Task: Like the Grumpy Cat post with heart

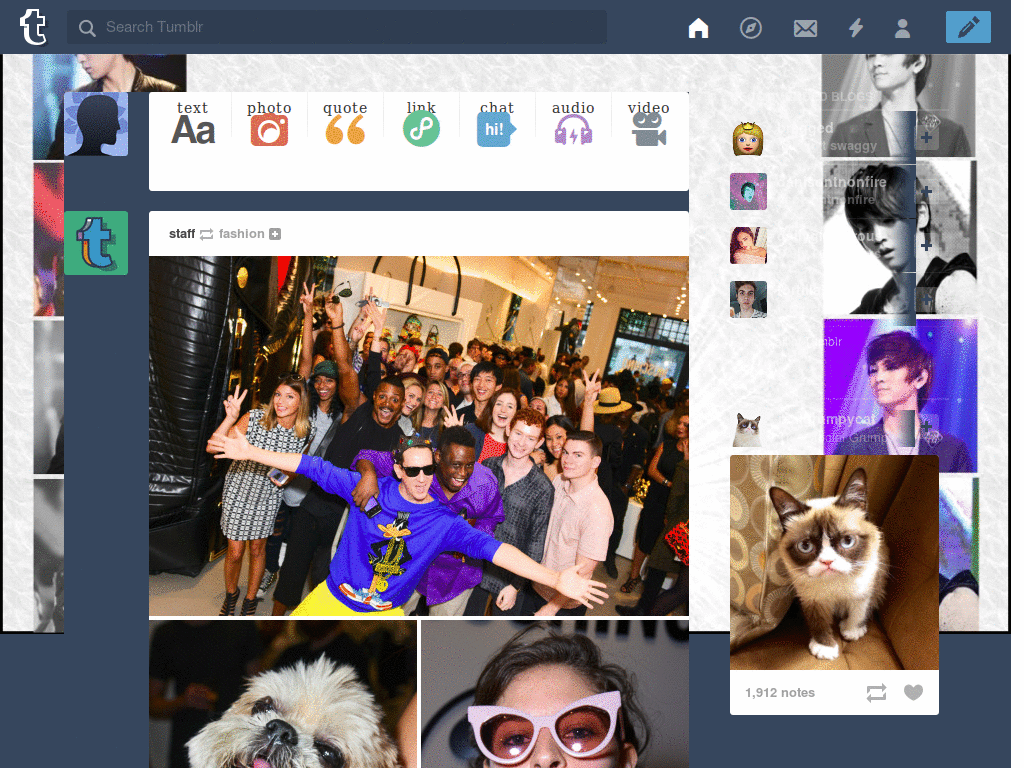Action: [913, 692]
